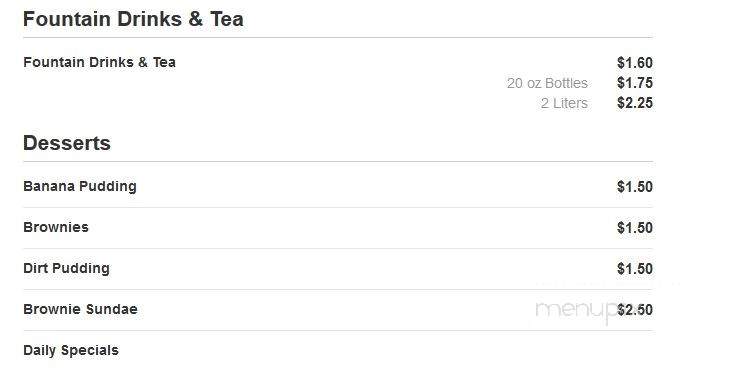The image size is (750, 378).
Task: Click the $1.60 fountain drink price
Action: point(635,63)
